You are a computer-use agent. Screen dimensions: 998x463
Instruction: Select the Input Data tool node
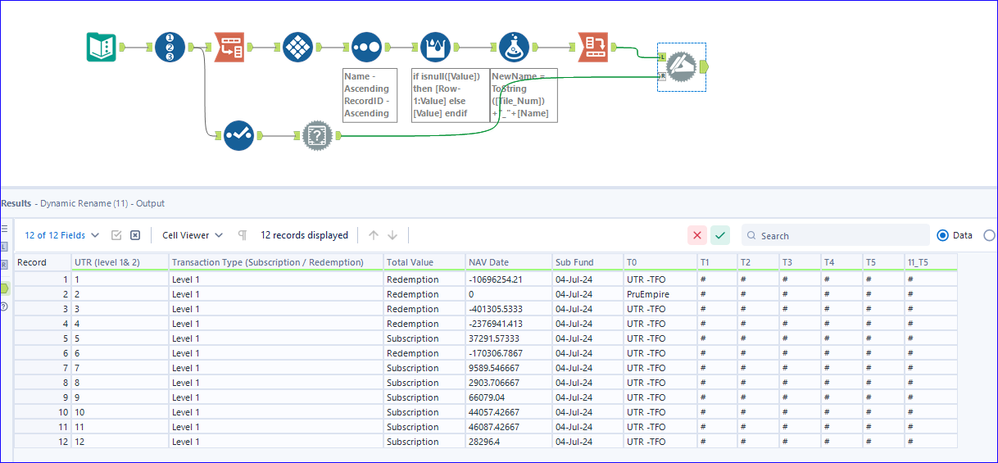coord(102,47)
